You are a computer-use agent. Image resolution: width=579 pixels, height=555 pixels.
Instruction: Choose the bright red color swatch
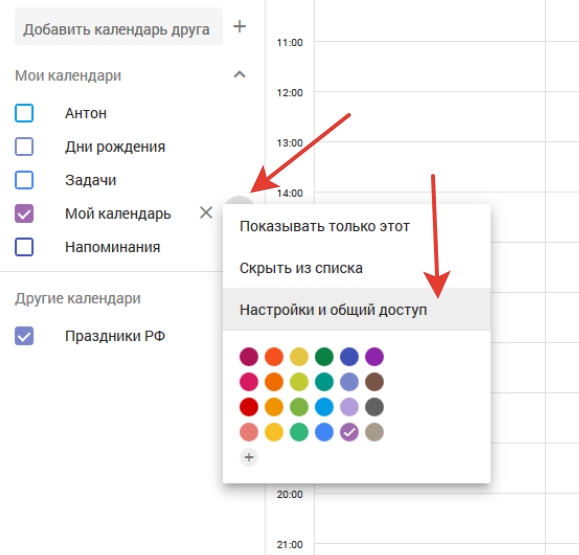click(x=249, y=407)
